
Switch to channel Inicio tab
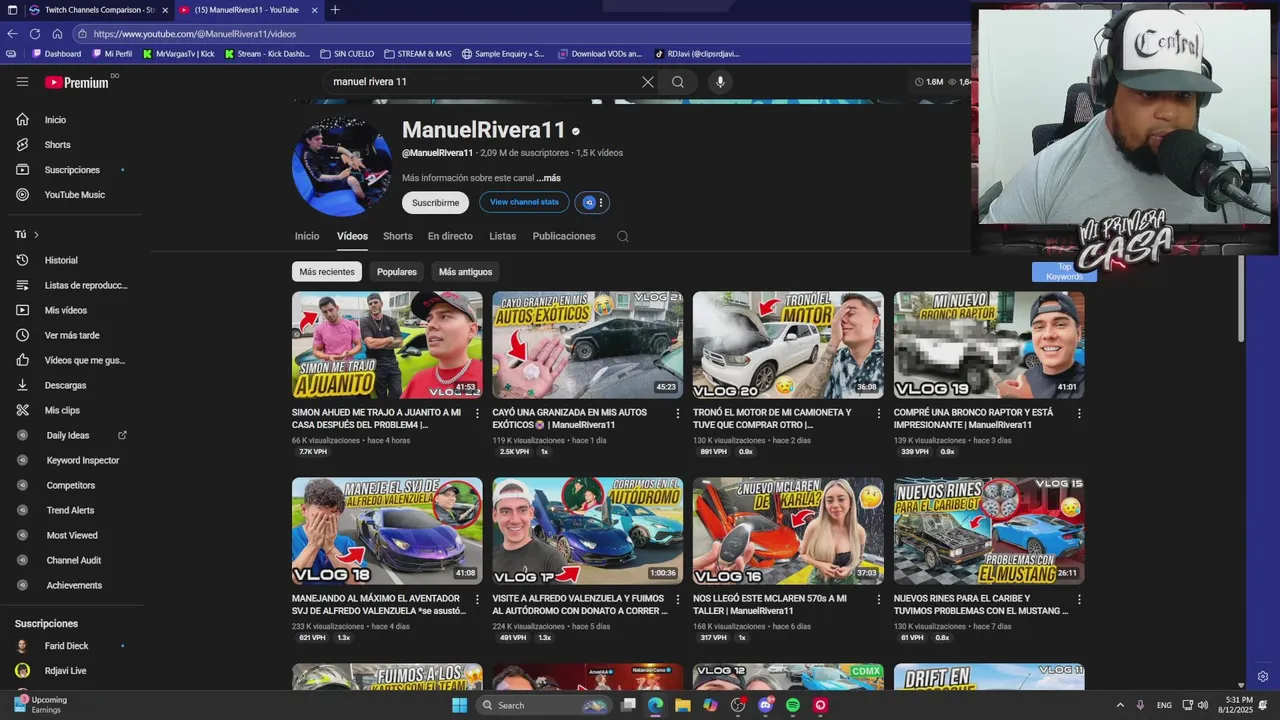click(x=307, y=237)
